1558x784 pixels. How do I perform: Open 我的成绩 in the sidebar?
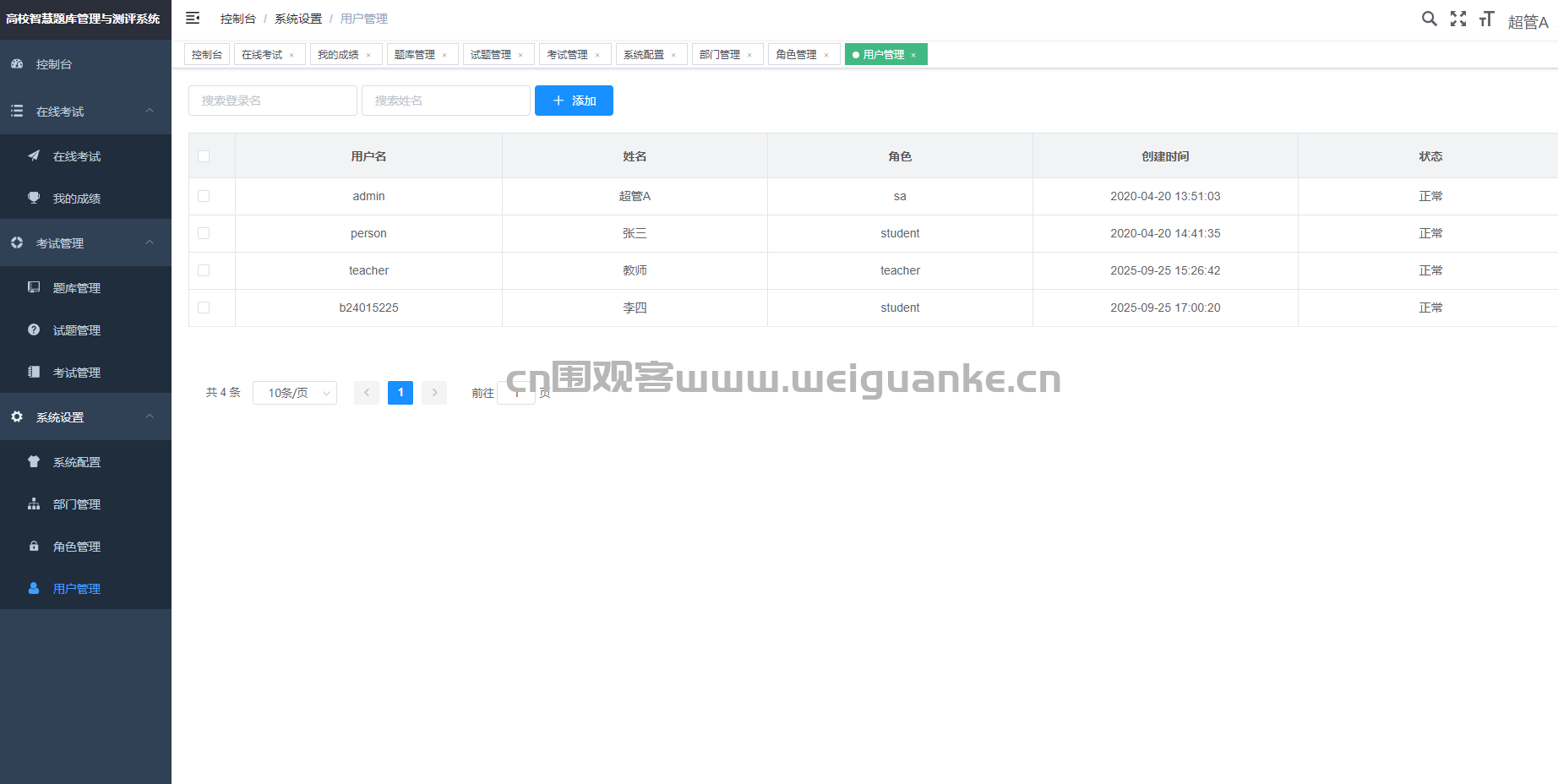point(76,199)
